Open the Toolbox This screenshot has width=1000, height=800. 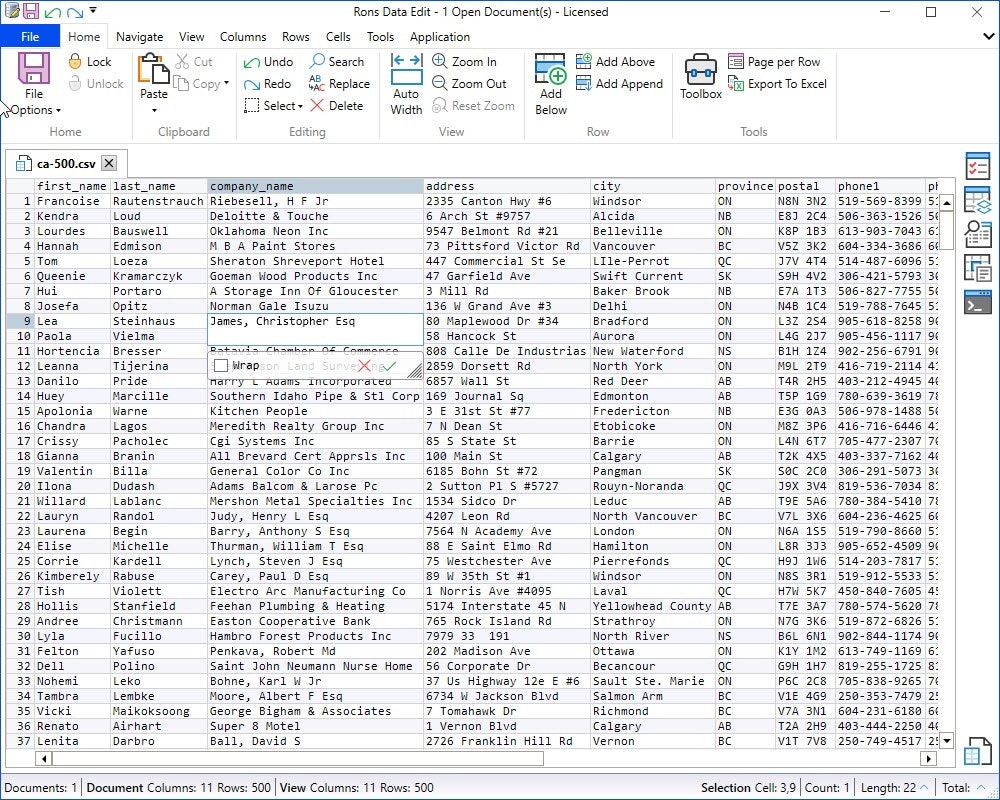pyautogui.click(x=700, y=77)
